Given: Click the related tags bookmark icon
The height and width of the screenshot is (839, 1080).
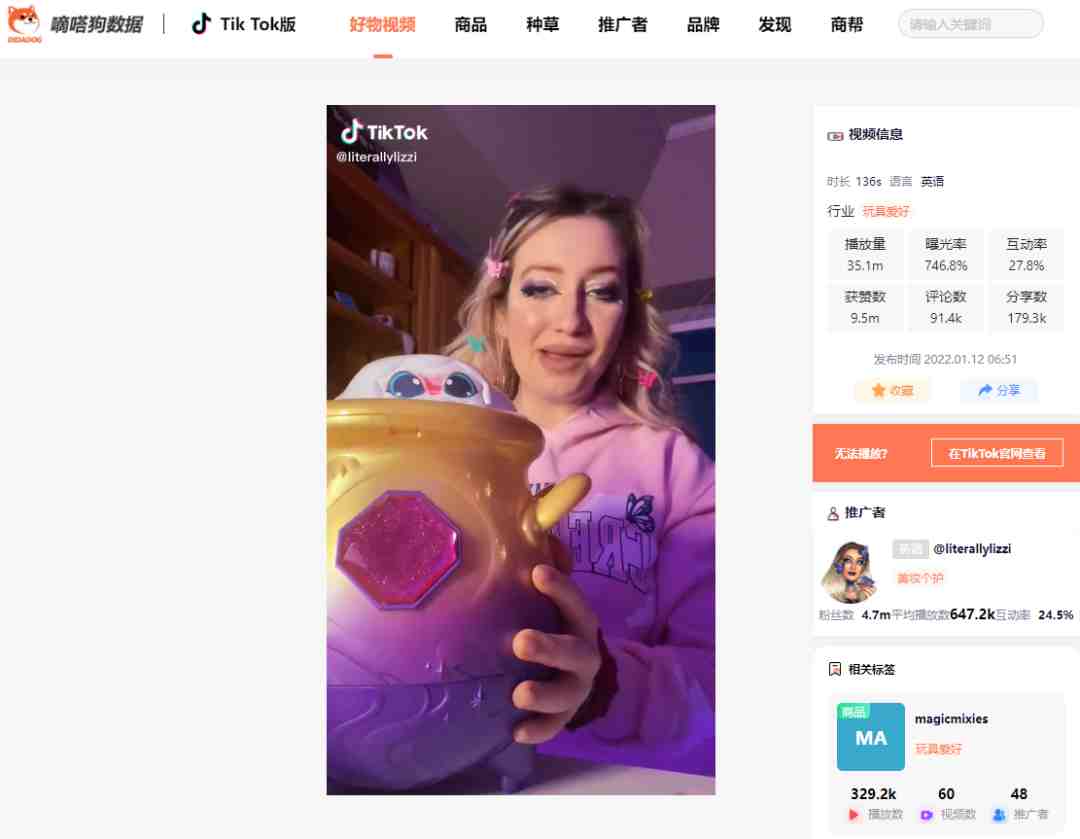Looking at the screenshot, I should [x=835, y=669].
